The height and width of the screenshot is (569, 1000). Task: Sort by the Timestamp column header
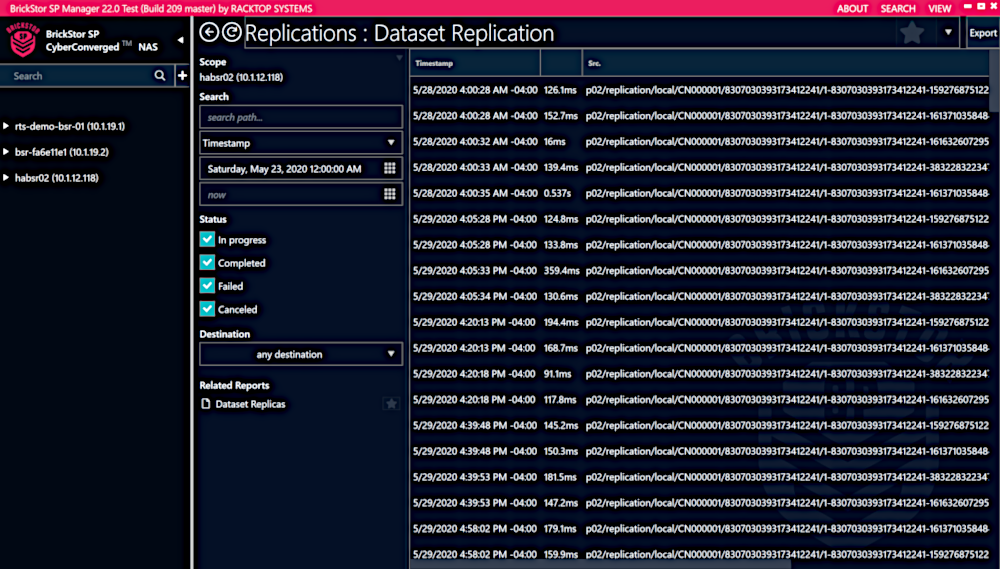[x=475, y=63]
